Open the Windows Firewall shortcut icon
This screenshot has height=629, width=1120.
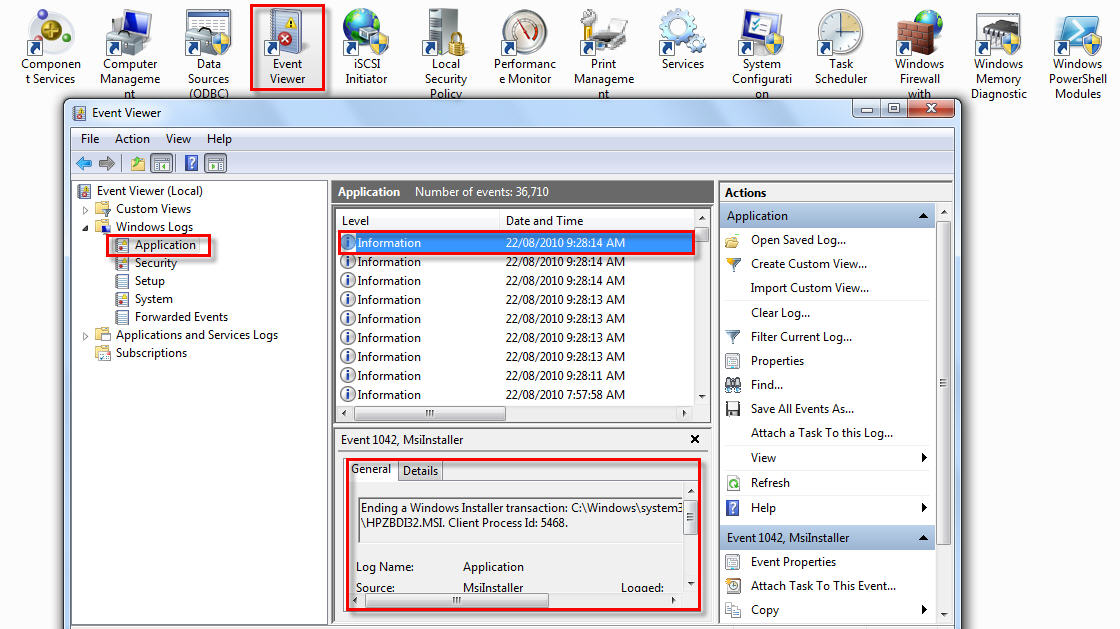(919, 33)
